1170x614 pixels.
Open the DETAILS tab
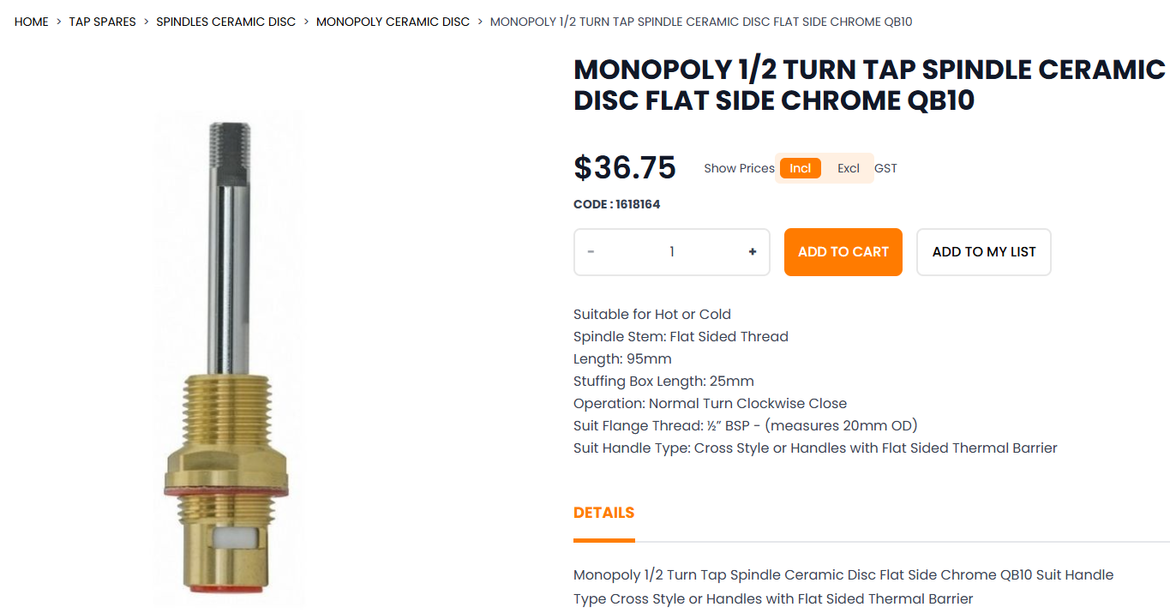click(603, 512)
